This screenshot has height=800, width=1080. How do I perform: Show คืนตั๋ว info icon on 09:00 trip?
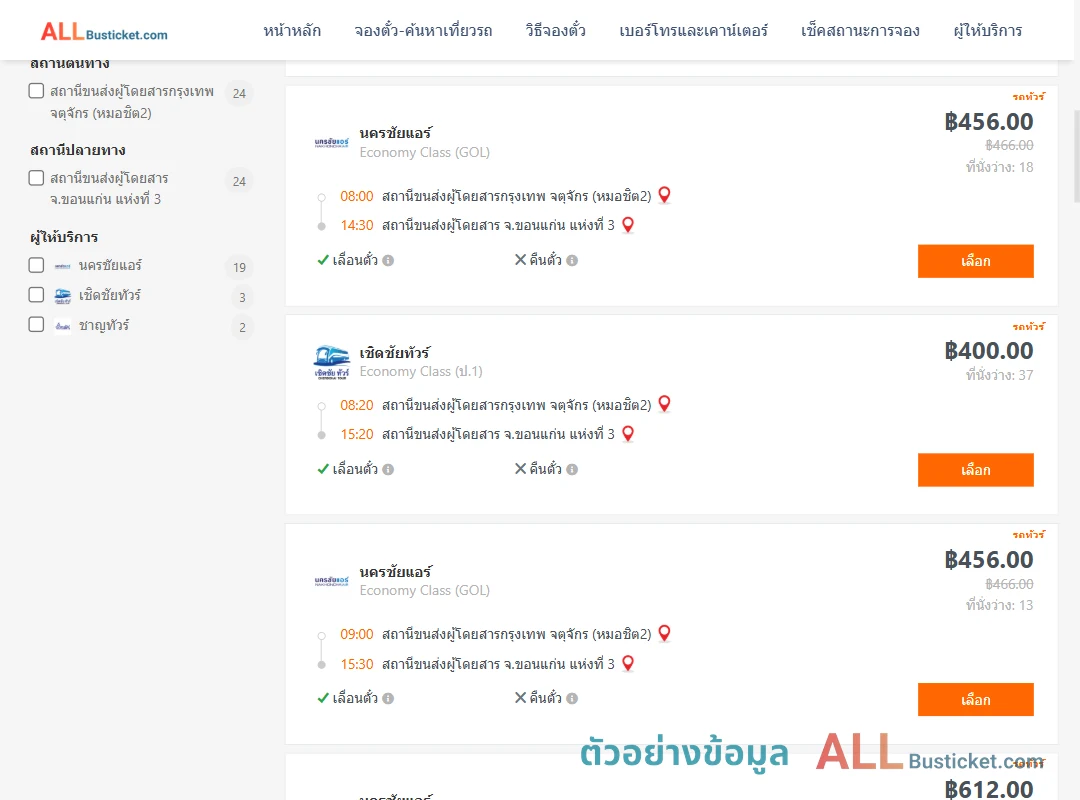point(572,698)
